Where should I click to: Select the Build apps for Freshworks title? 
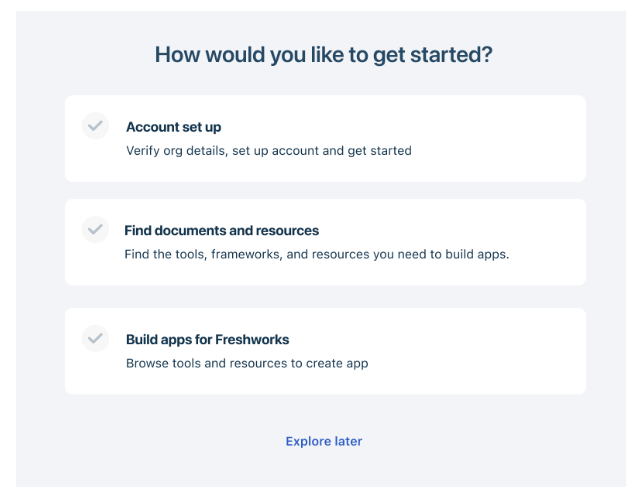tap(207, 340)
